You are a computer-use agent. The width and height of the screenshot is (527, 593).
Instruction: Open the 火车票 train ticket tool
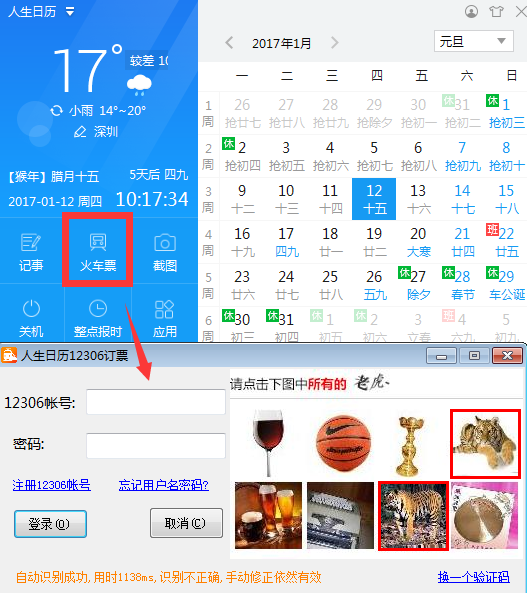(x=98, y=251)
